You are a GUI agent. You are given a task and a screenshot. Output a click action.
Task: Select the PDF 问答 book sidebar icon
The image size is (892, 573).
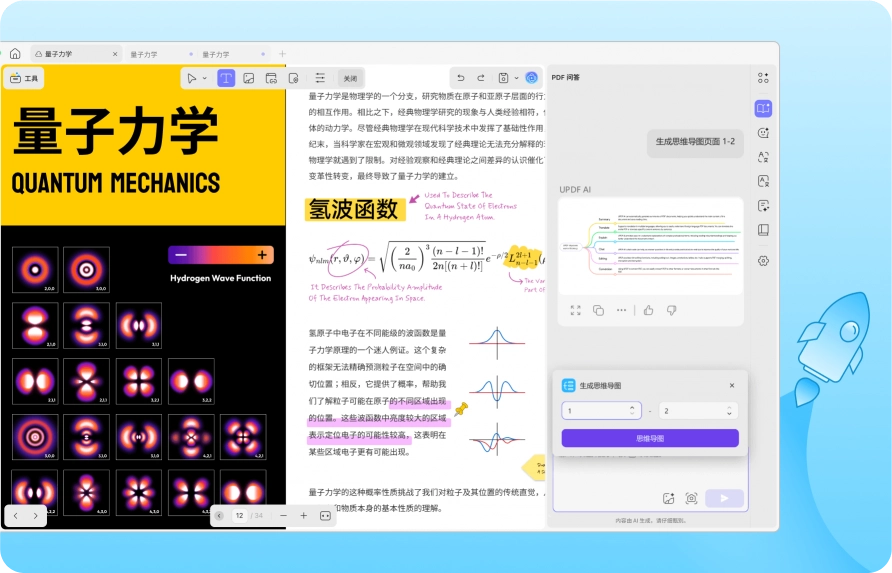click(763, 108)
